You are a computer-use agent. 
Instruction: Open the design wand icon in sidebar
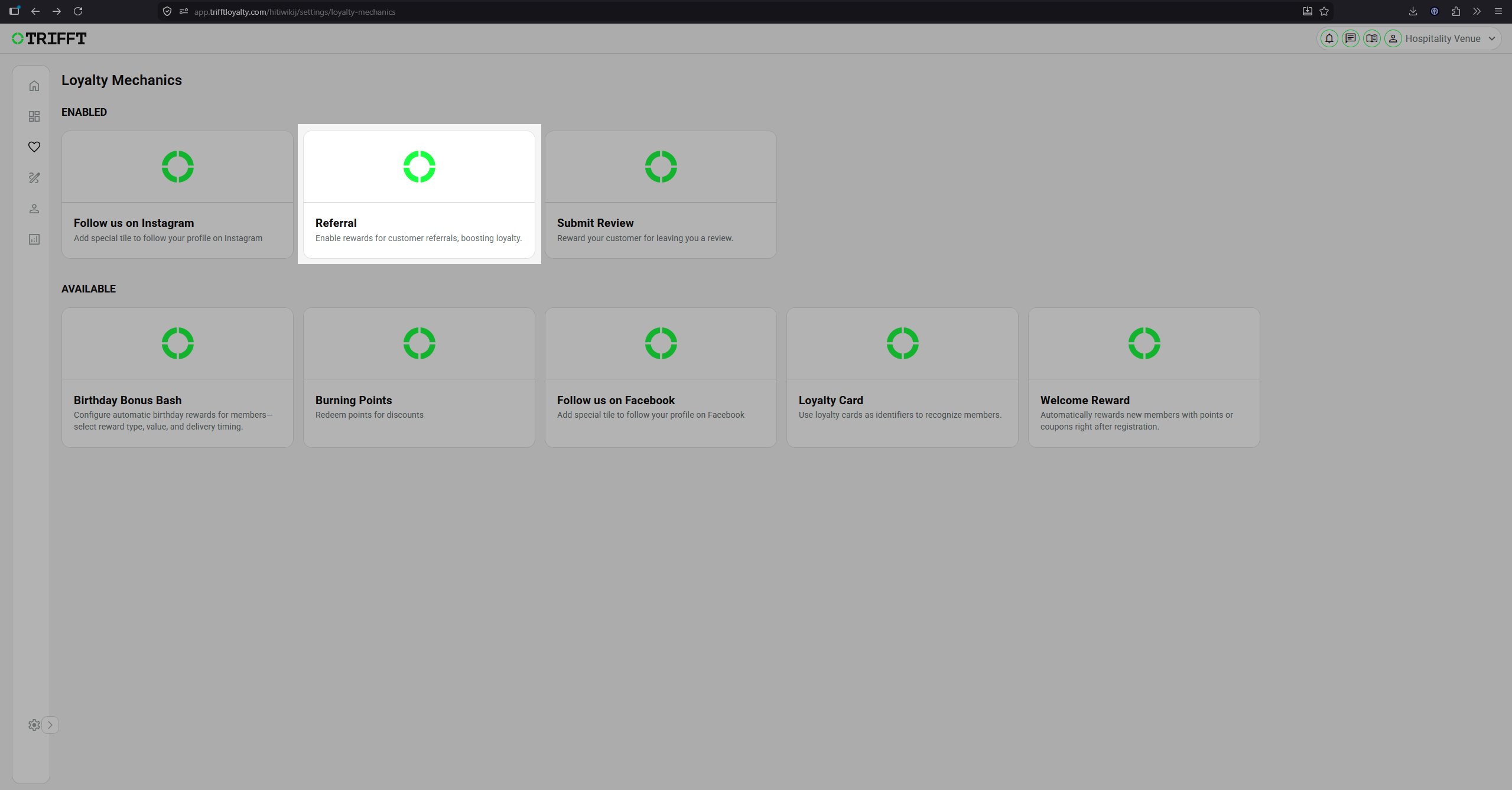click(34, 178)
